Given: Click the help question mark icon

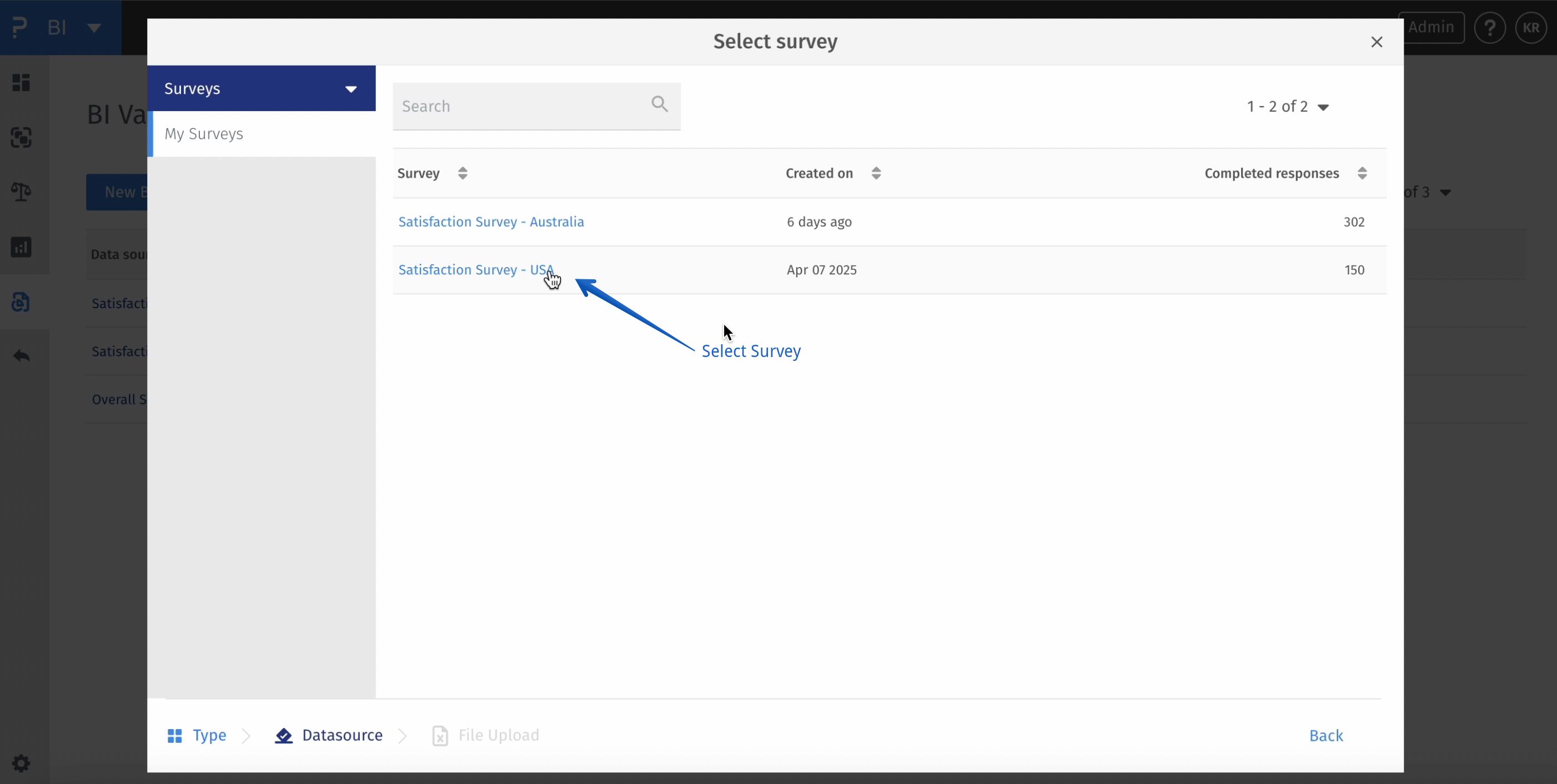Looking at the screenshot, I should (x=1489, y=28).
